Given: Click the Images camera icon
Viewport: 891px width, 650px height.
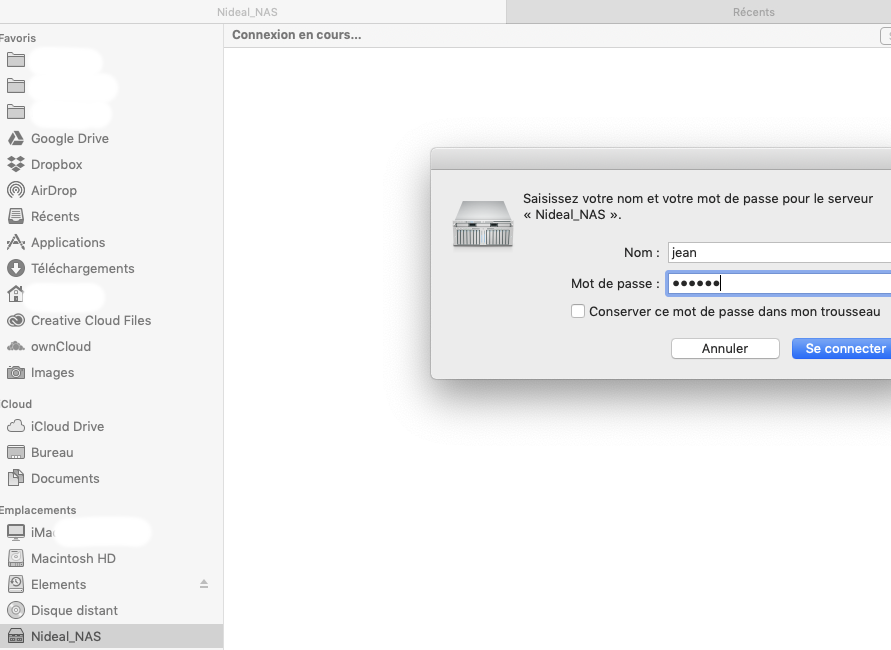Looking at the screenshot, I should [15, 373].
